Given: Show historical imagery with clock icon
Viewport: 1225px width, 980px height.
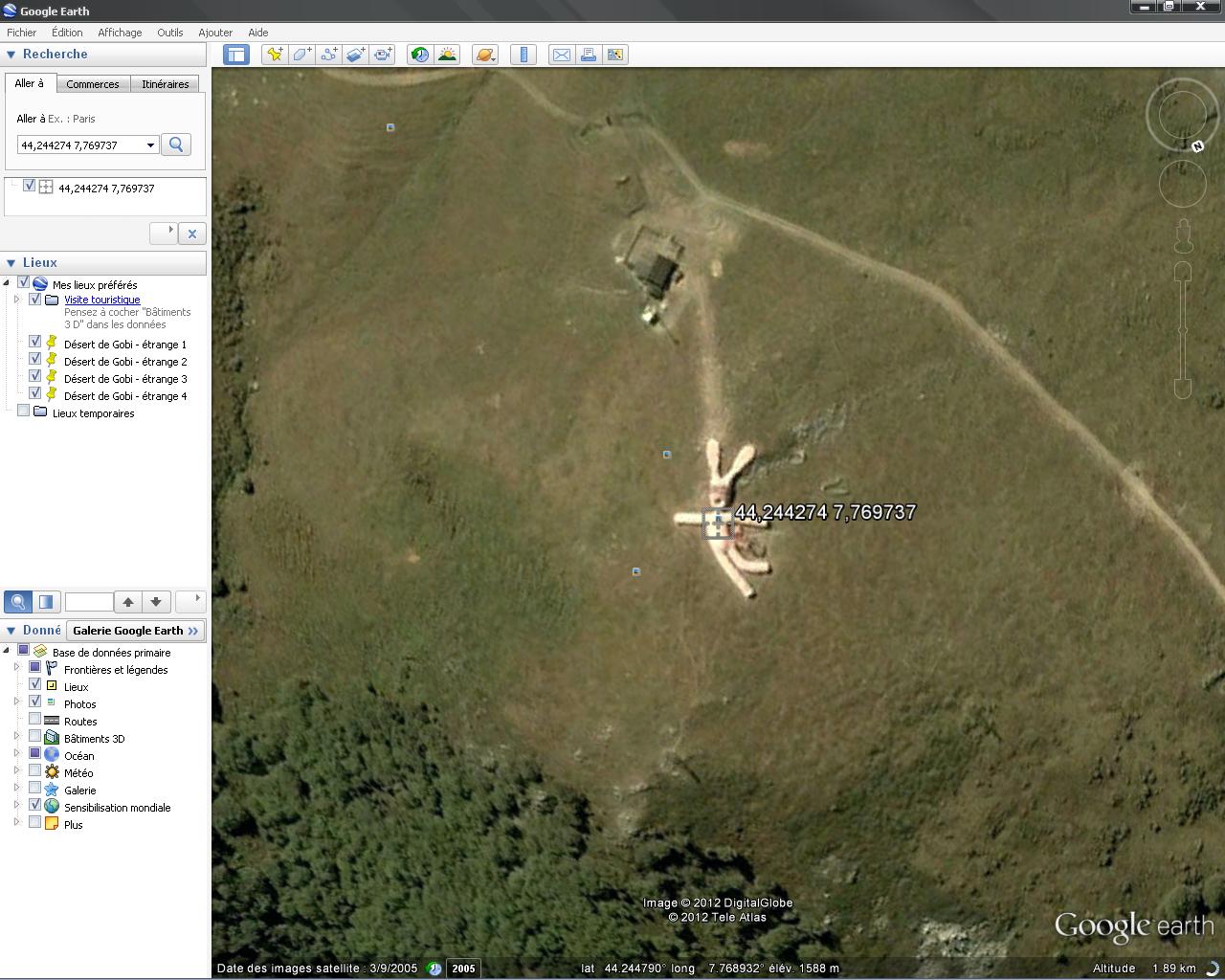Looking at the screenshot, I should 419,55.
